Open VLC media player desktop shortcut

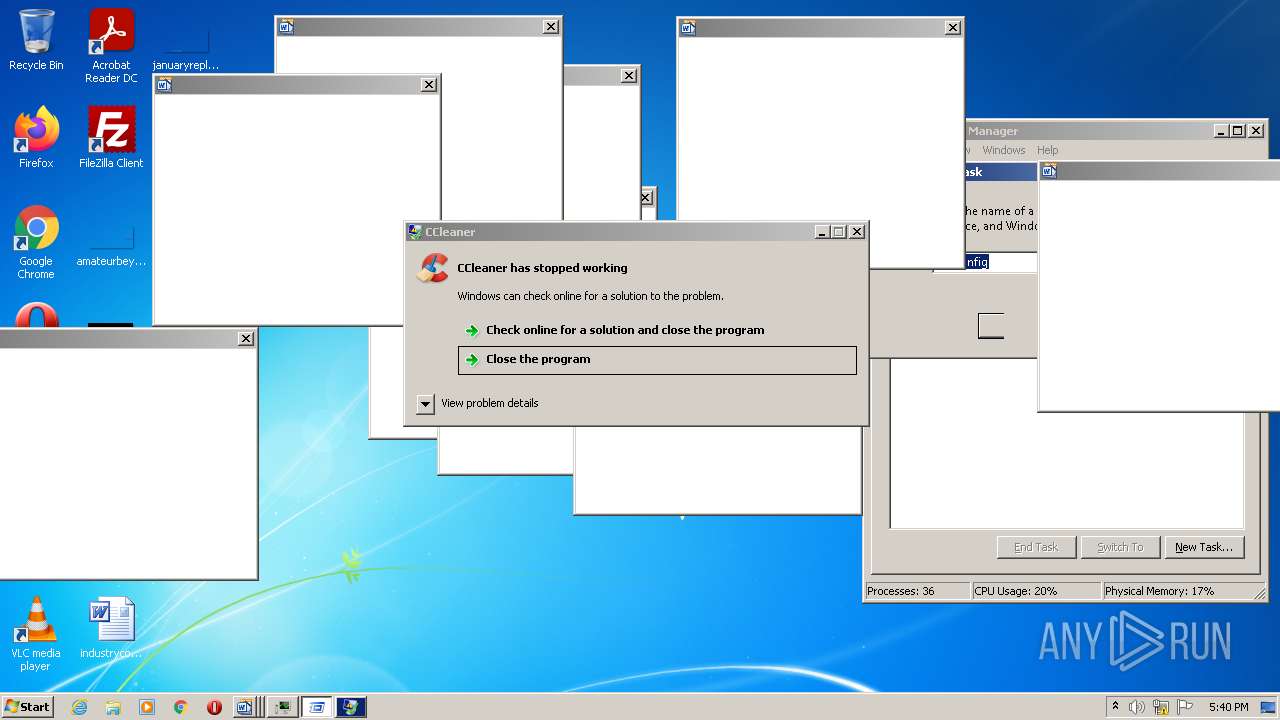coord(36,634)
